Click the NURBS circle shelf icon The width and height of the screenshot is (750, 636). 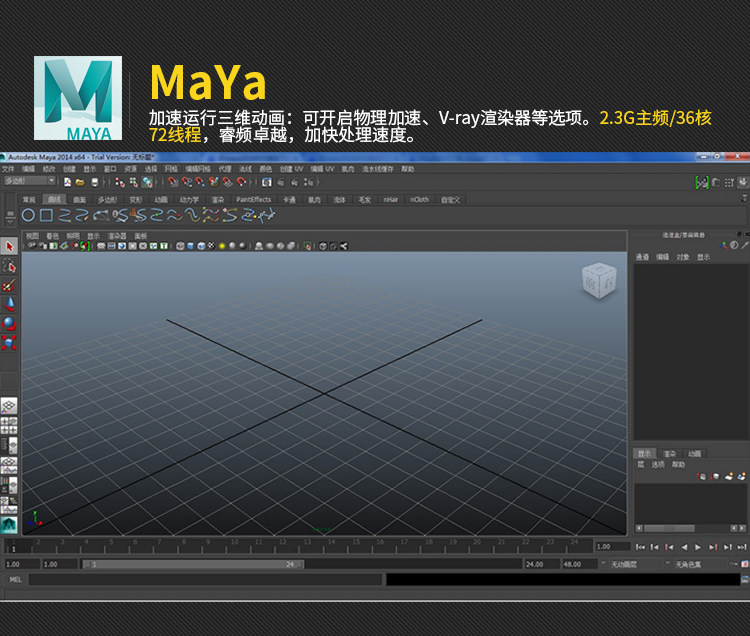click(28, 216)
